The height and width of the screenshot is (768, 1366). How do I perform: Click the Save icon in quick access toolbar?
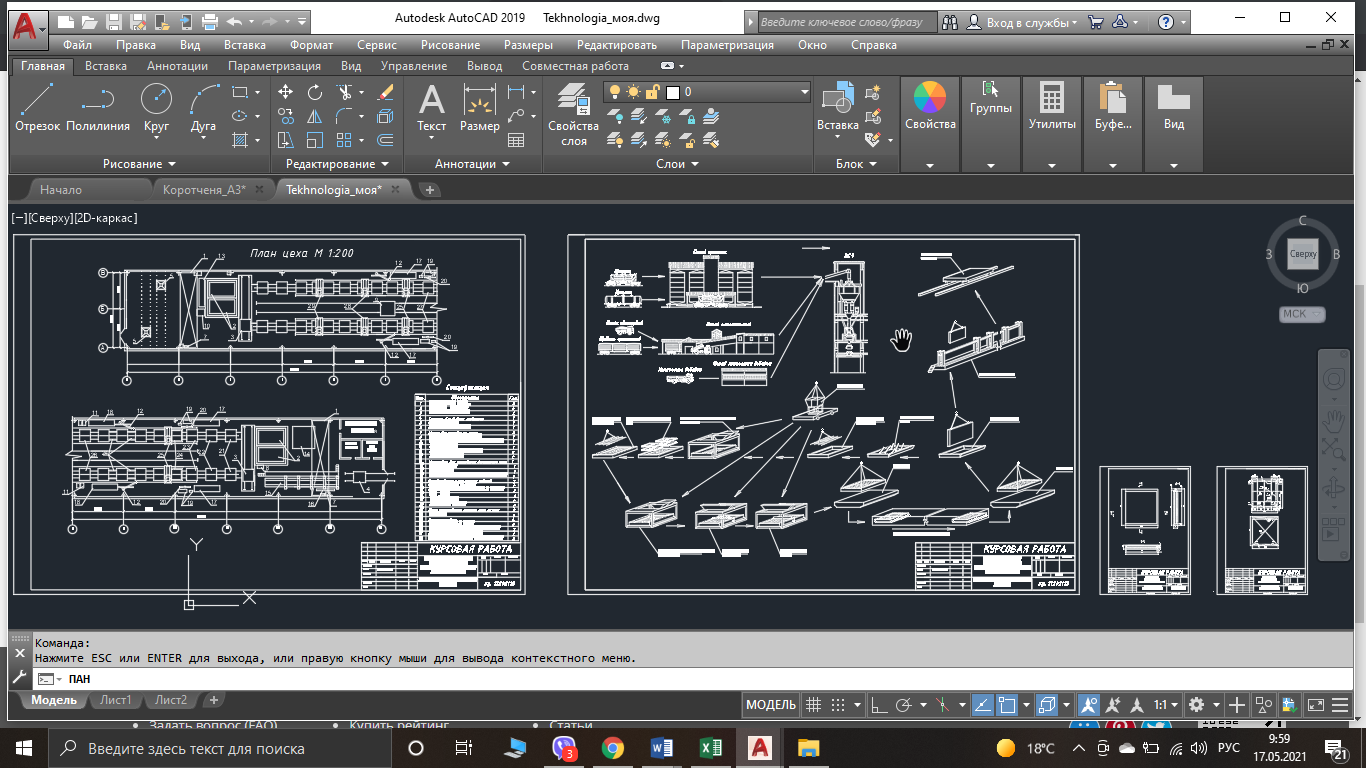pyautogui.click(x=114, y=21)
